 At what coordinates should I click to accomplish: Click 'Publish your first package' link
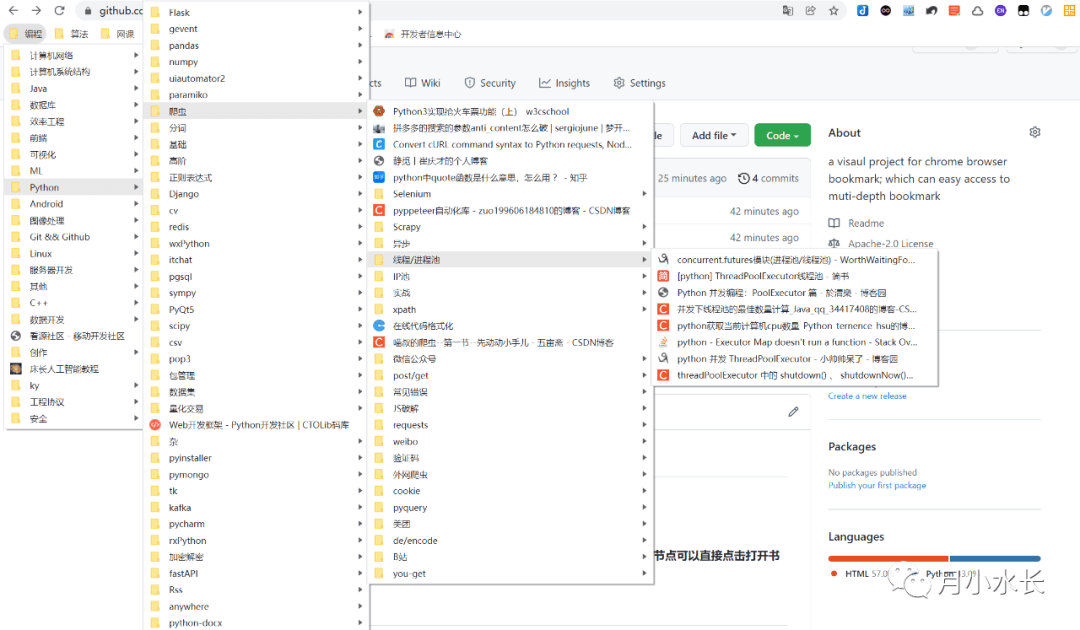click(x=877, y=485)
